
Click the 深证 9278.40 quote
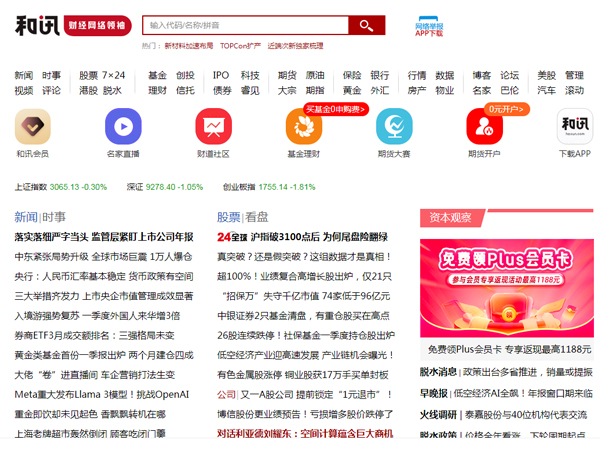point(165,187)
